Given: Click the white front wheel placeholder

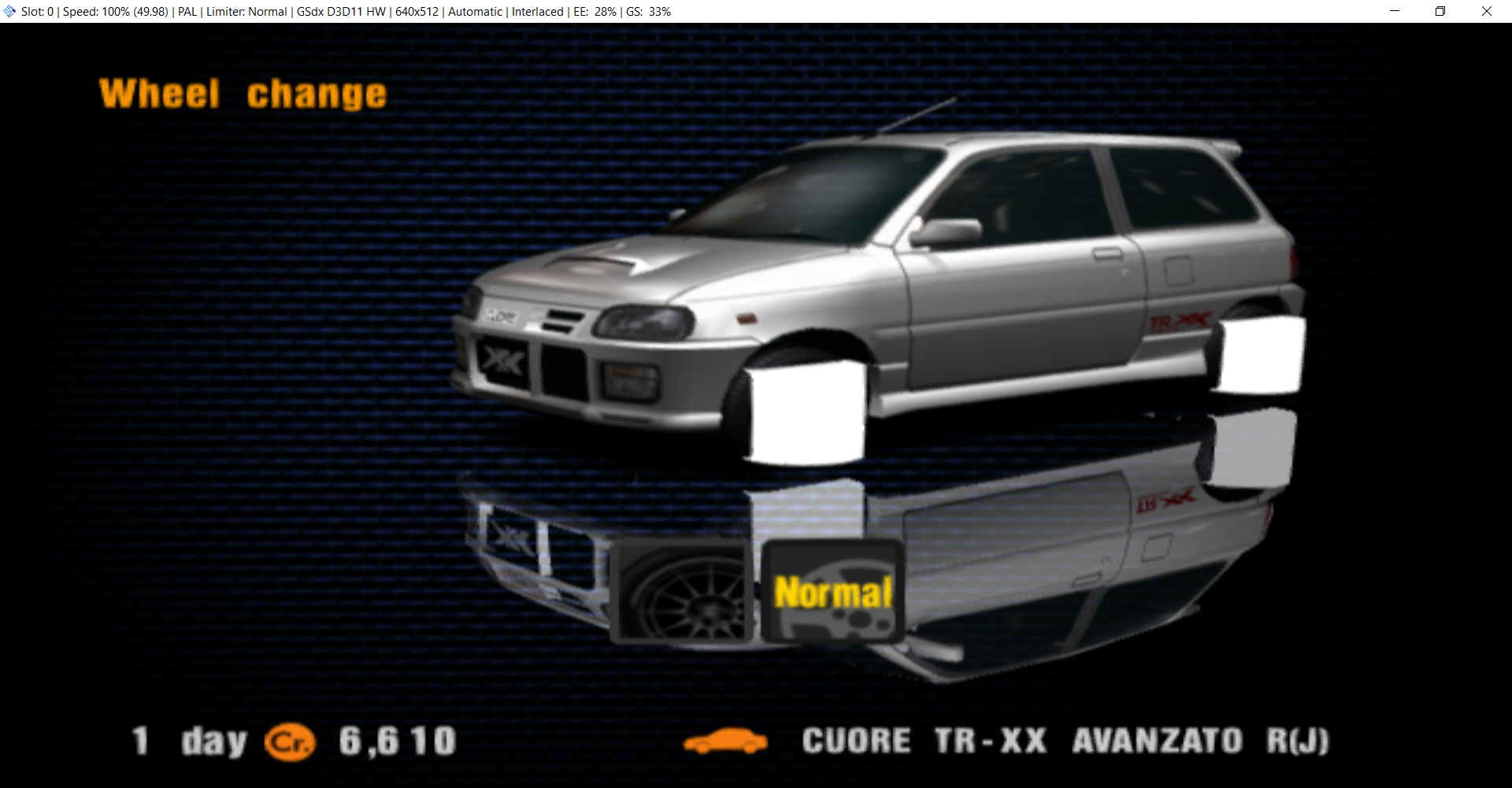Looking at the screenshot, I should pyautogui.click(x=806, y=412).
